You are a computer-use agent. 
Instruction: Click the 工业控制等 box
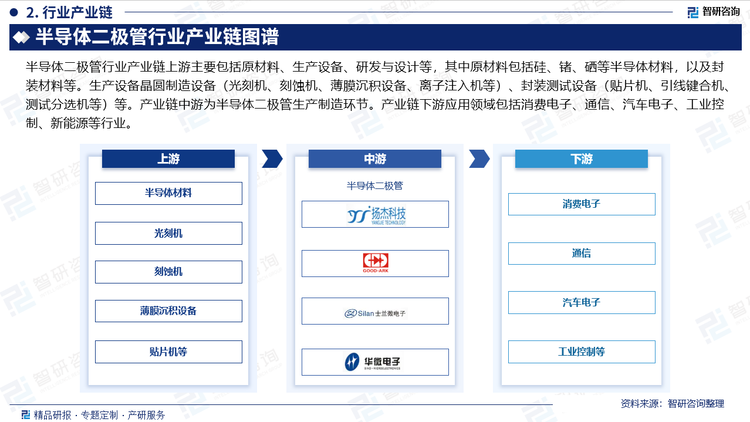pyautogui.click(x=582, y=352)
